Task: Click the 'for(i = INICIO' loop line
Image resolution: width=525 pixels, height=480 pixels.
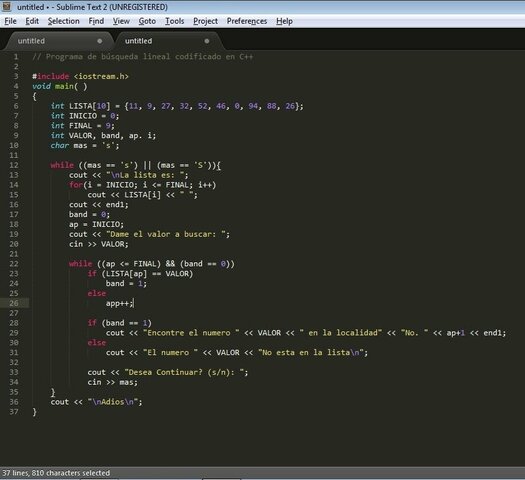Action: (x=143, y=185)
